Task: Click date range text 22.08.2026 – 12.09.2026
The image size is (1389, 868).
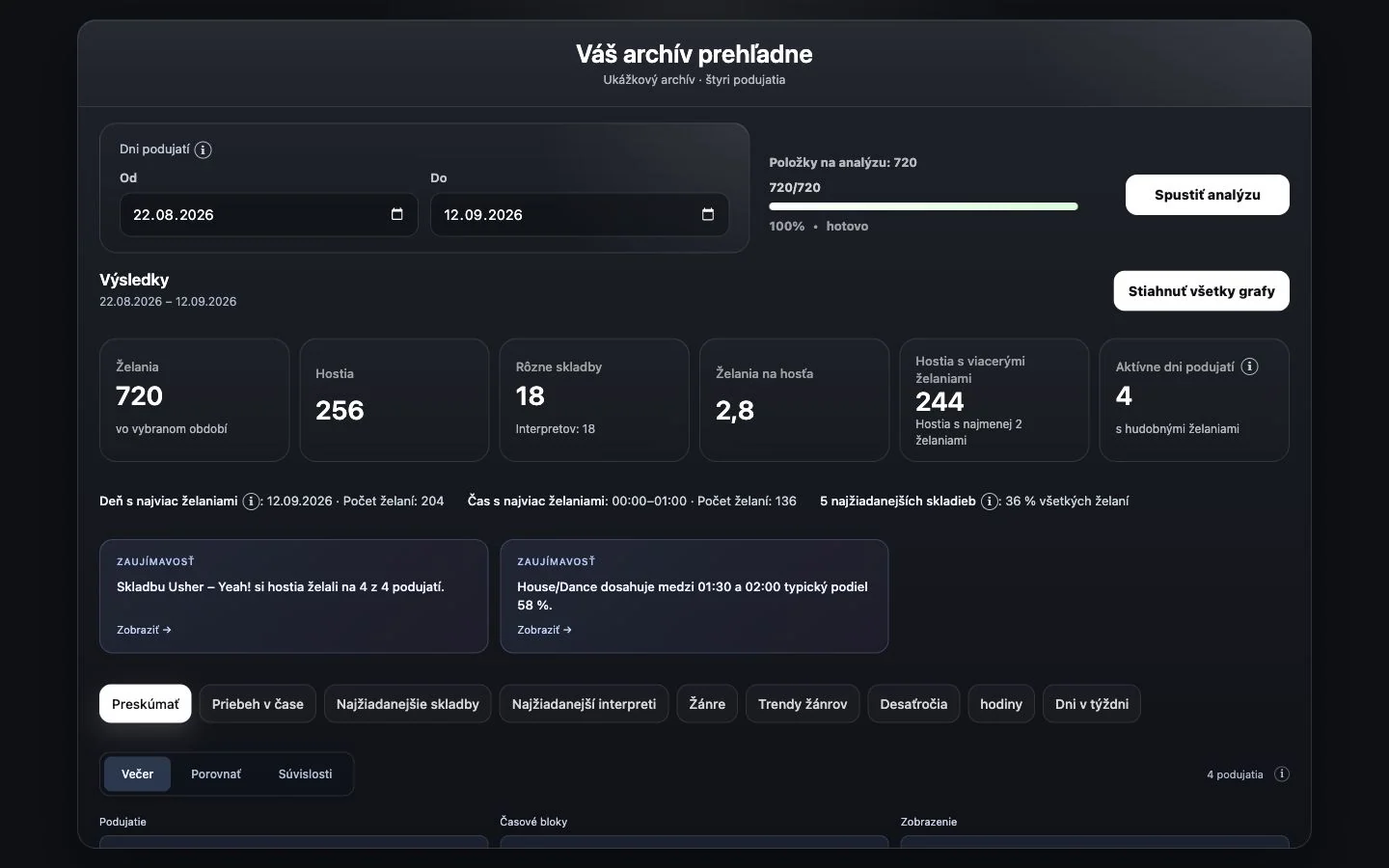Action: point(168,302)
